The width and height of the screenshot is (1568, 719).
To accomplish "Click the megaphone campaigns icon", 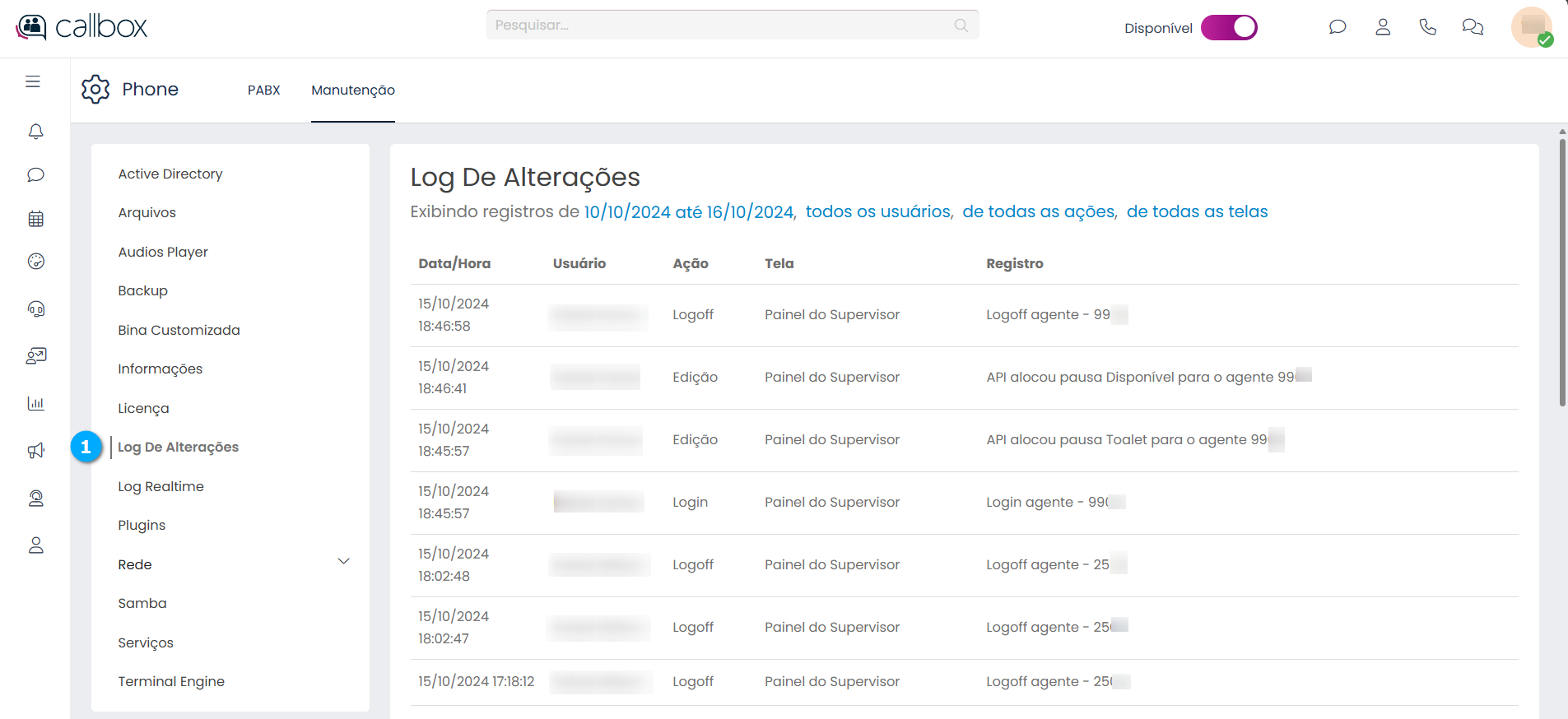I will point(35,451).
